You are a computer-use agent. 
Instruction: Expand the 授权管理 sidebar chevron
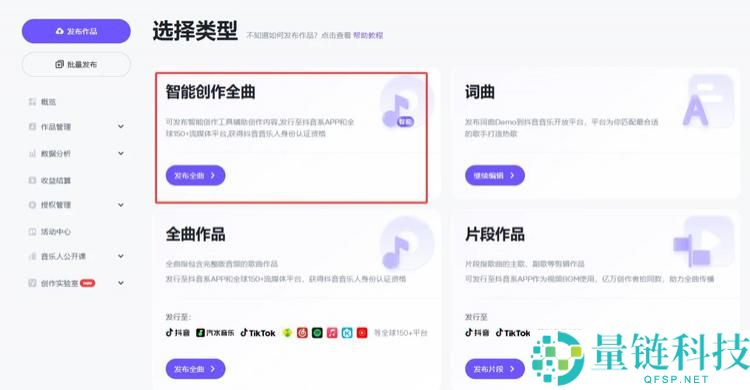pyautogui.click(x=121, y=205)
